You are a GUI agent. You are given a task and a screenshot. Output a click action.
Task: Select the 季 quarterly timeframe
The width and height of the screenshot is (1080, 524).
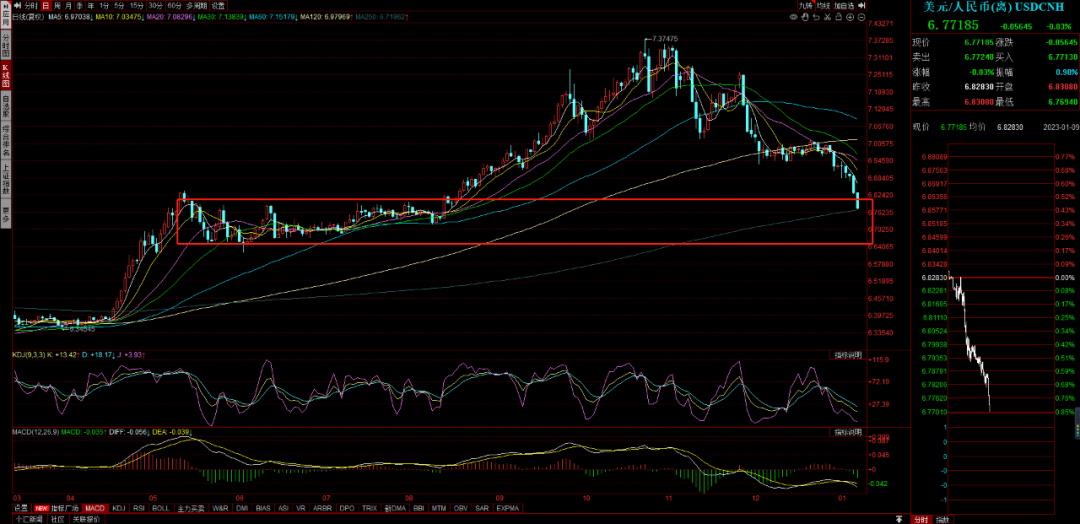tap(79, 6)
